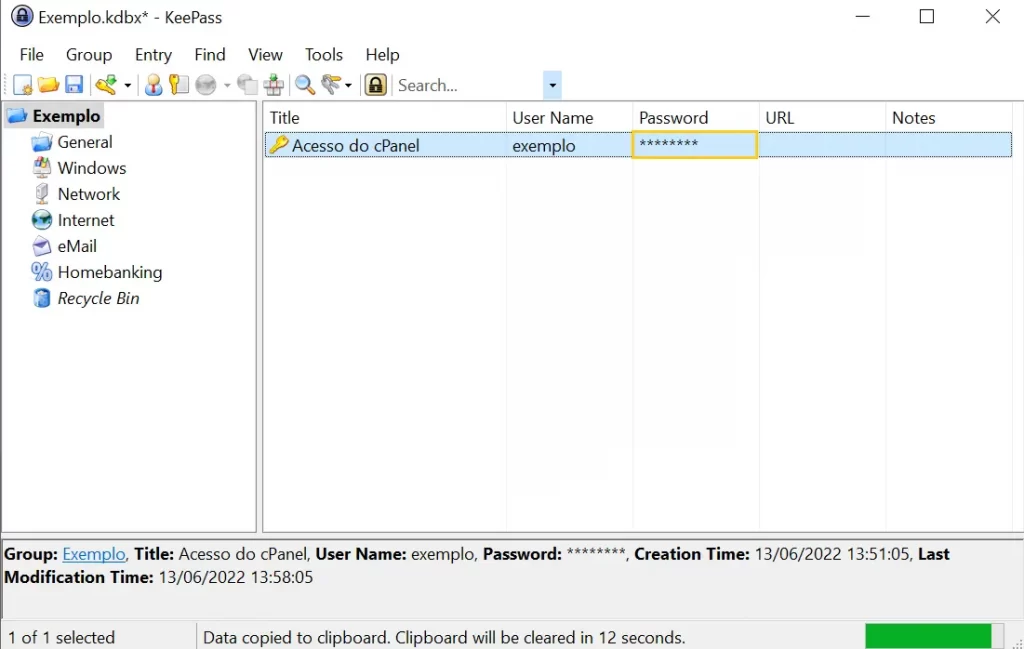Open the URL globe icon's dropdown arrow

click(x=227, y=86)
